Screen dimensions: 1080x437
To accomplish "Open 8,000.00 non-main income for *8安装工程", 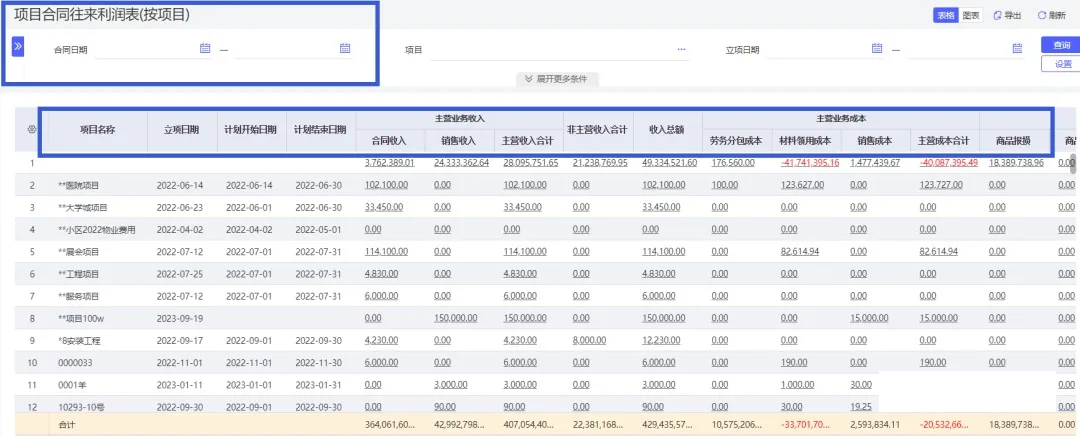I will click(x=589, y=341).
